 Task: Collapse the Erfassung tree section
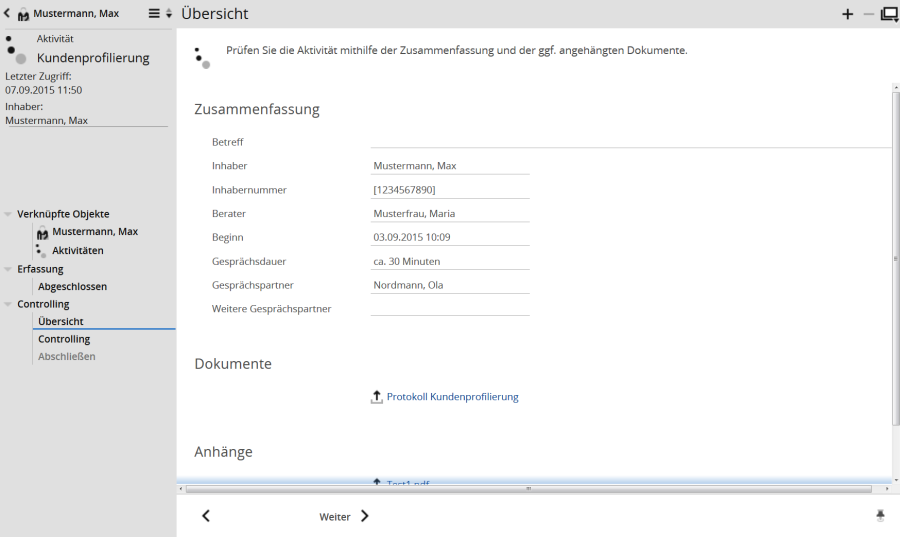[9, 269]
